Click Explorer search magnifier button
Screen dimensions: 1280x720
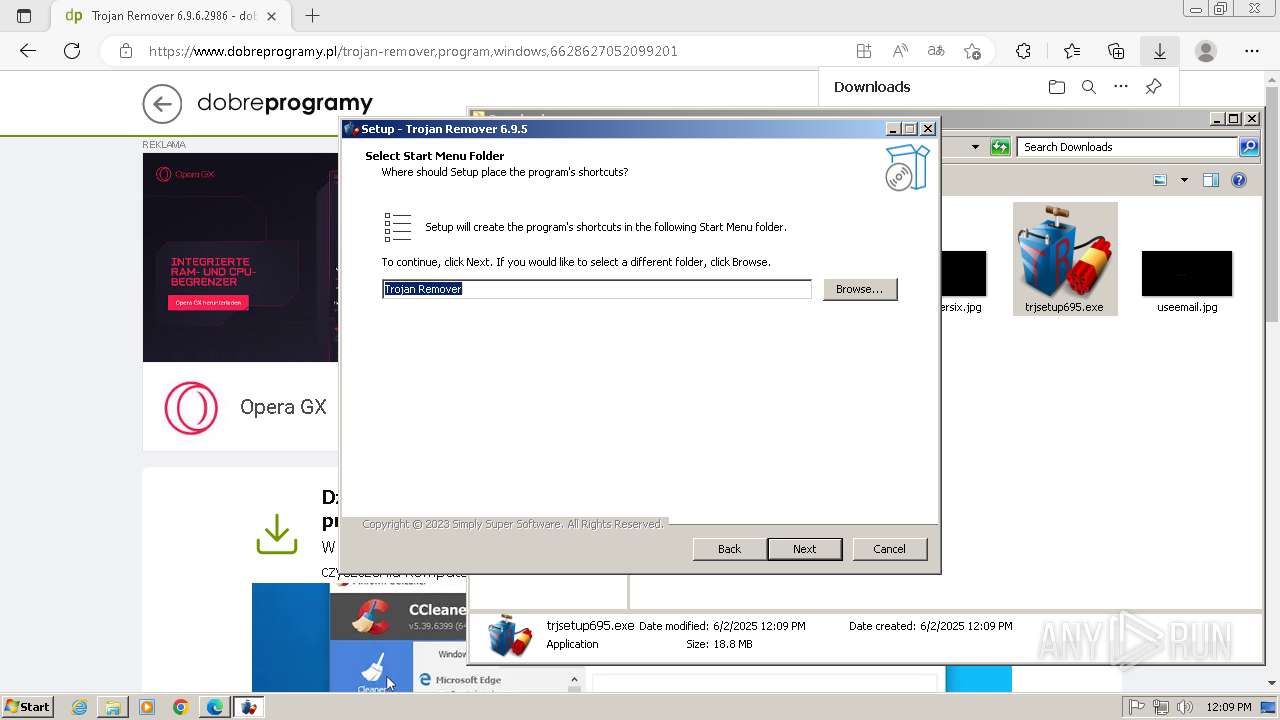pyautogui.click(x=1249, y=147)
